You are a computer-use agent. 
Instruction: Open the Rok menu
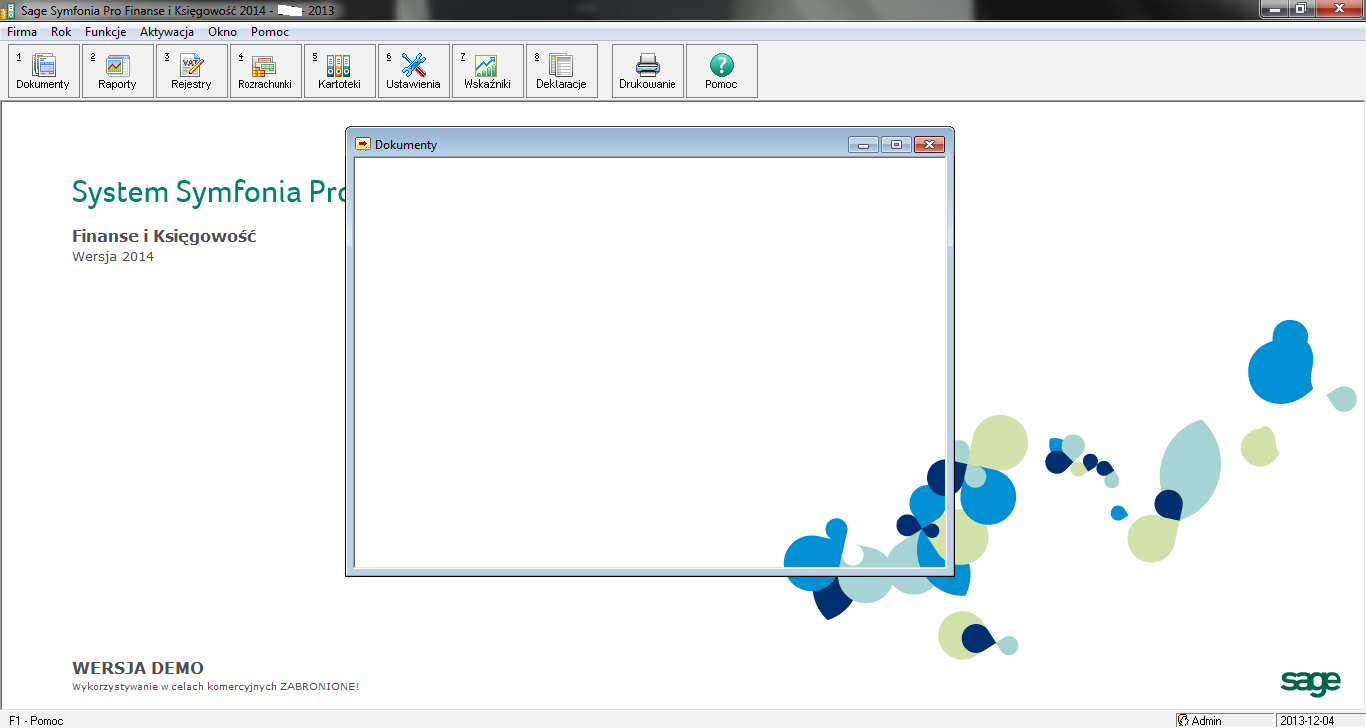61,32
